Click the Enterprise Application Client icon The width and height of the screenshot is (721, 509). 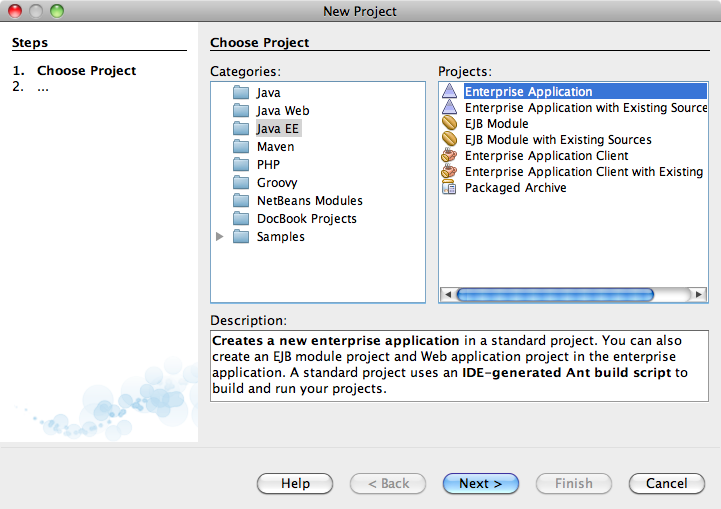[x=449, y=155]
